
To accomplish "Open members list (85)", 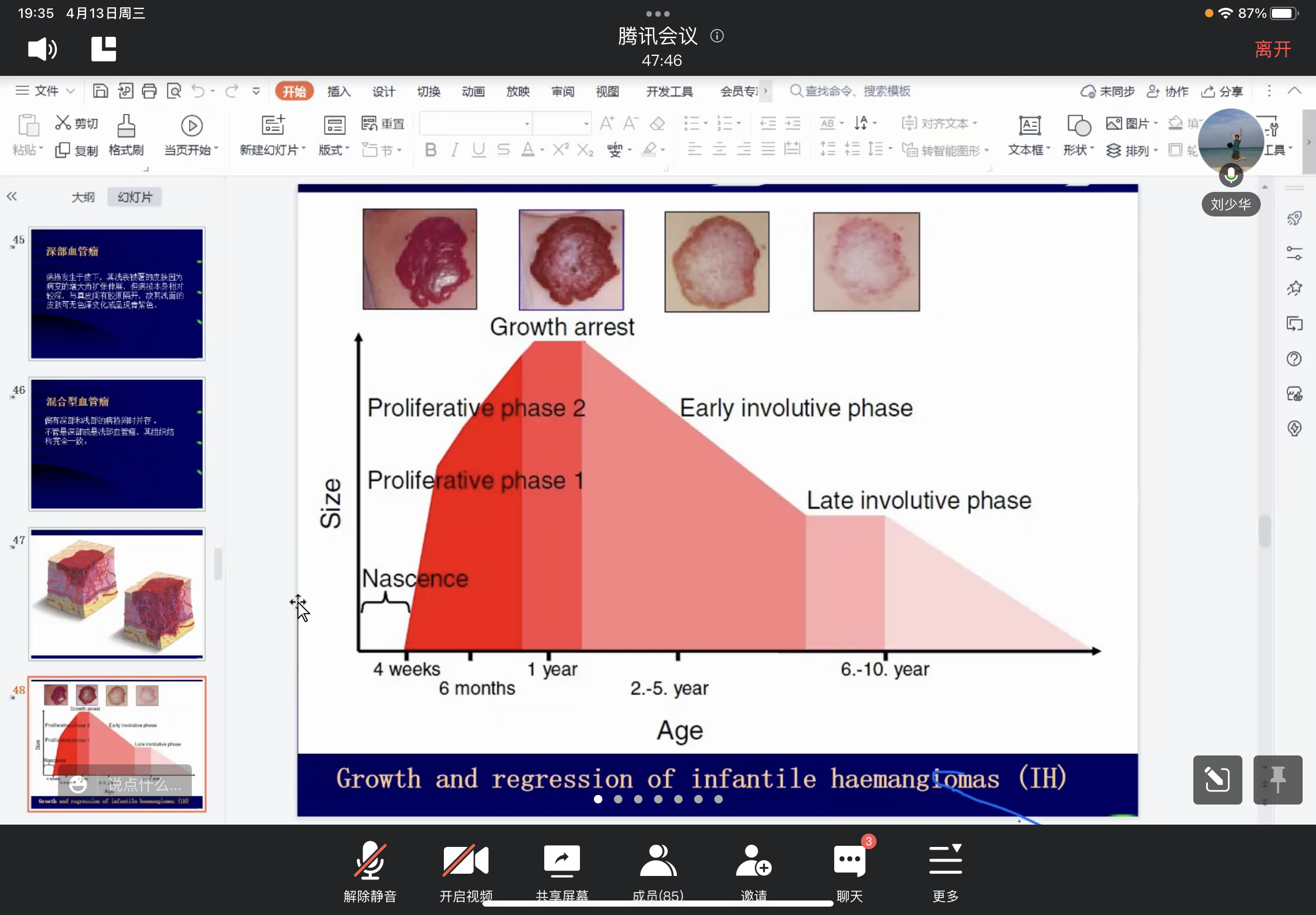I will (657, 860).
